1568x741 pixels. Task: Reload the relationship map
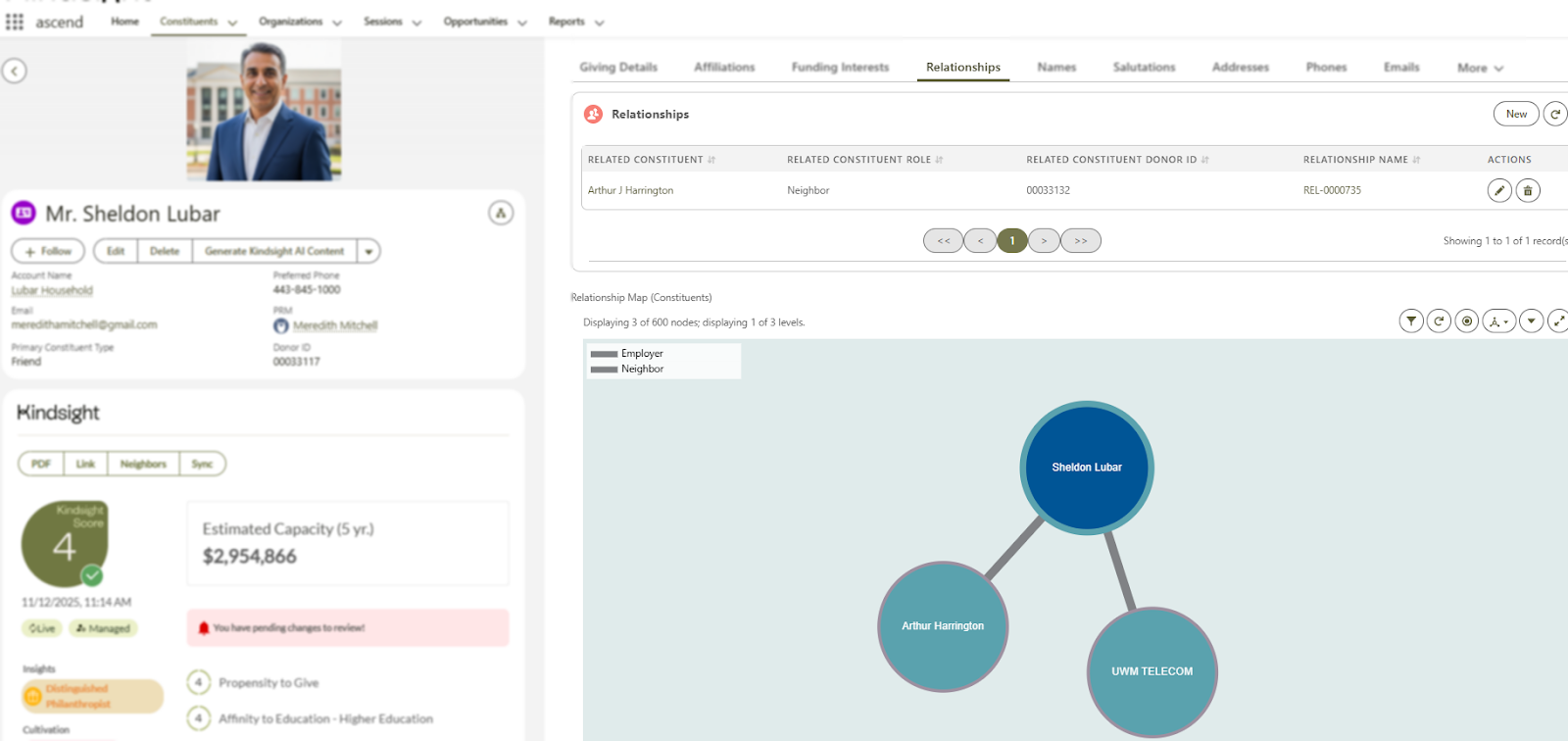click(1439, 321)
